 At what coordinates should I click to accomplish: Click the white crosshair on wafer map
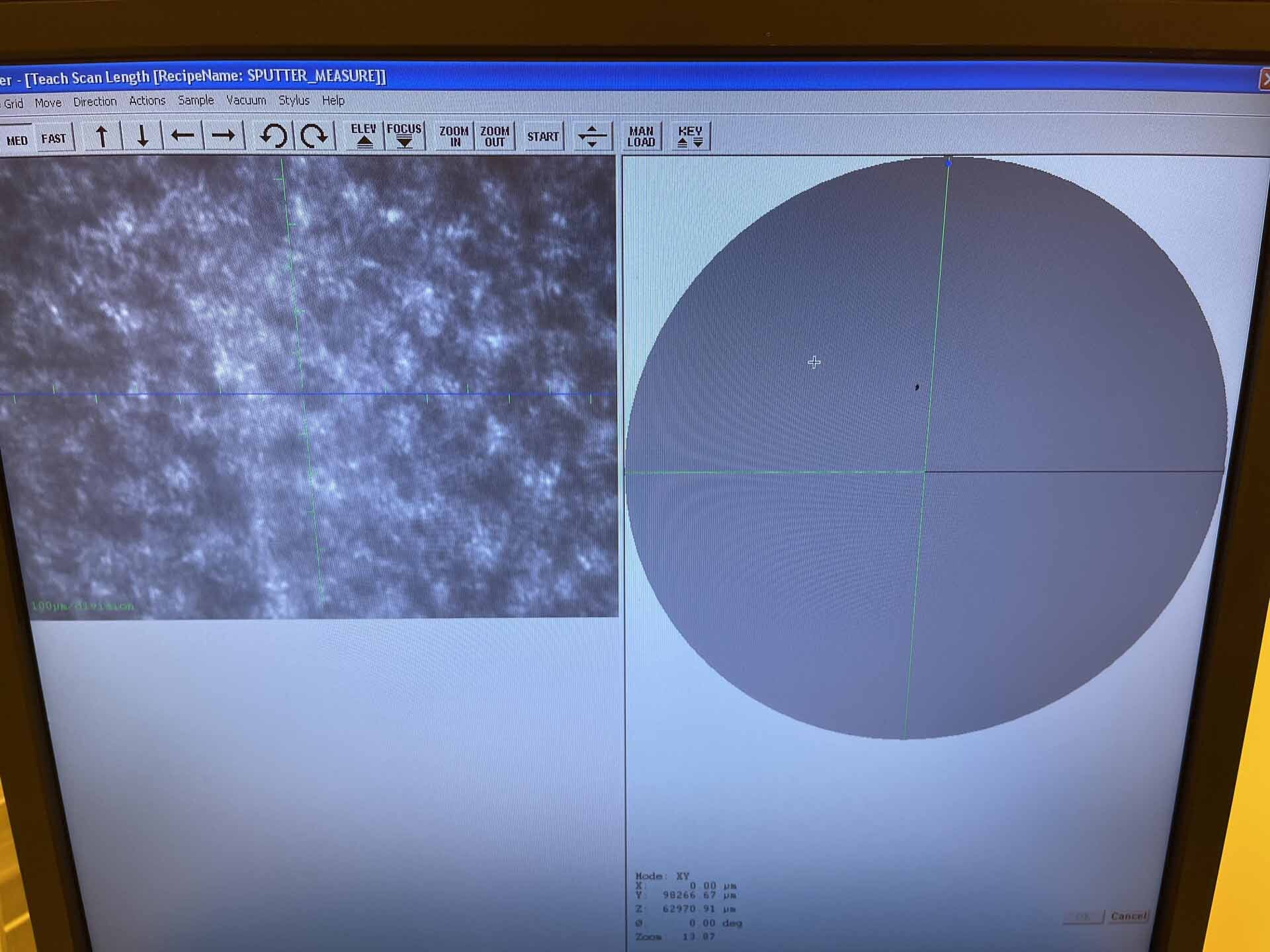point(814,362)
